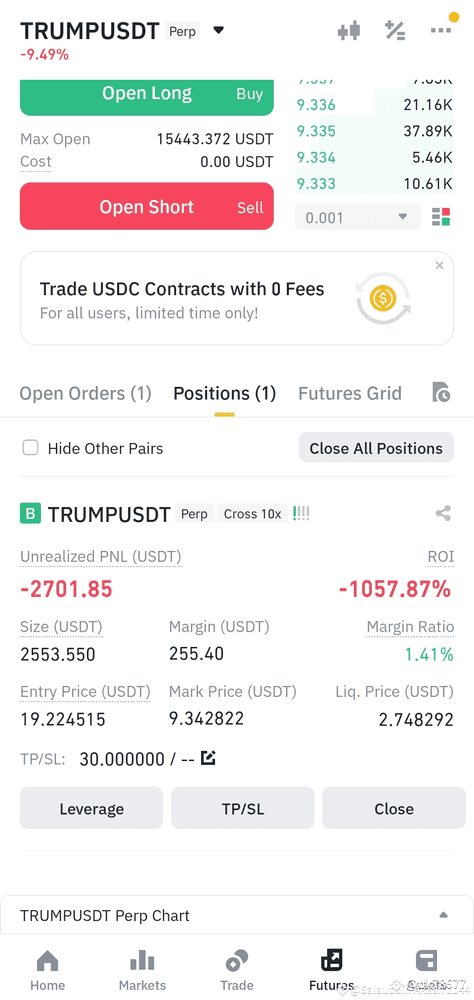
Task: Tap Close All Positions button
Action: pyautogui.click(x=376, y=448)
